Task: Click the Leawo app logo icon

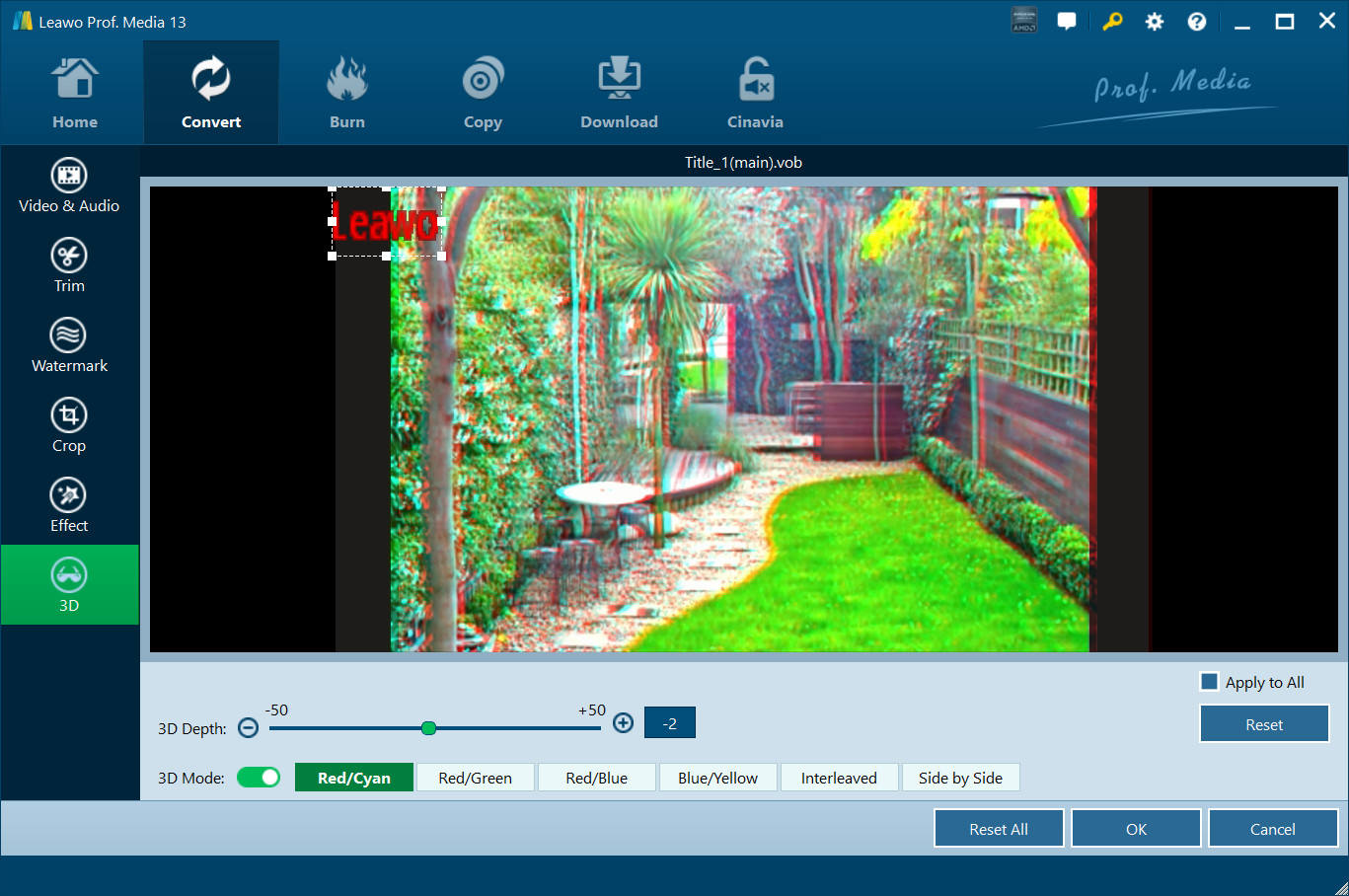Action: point(23,22)
